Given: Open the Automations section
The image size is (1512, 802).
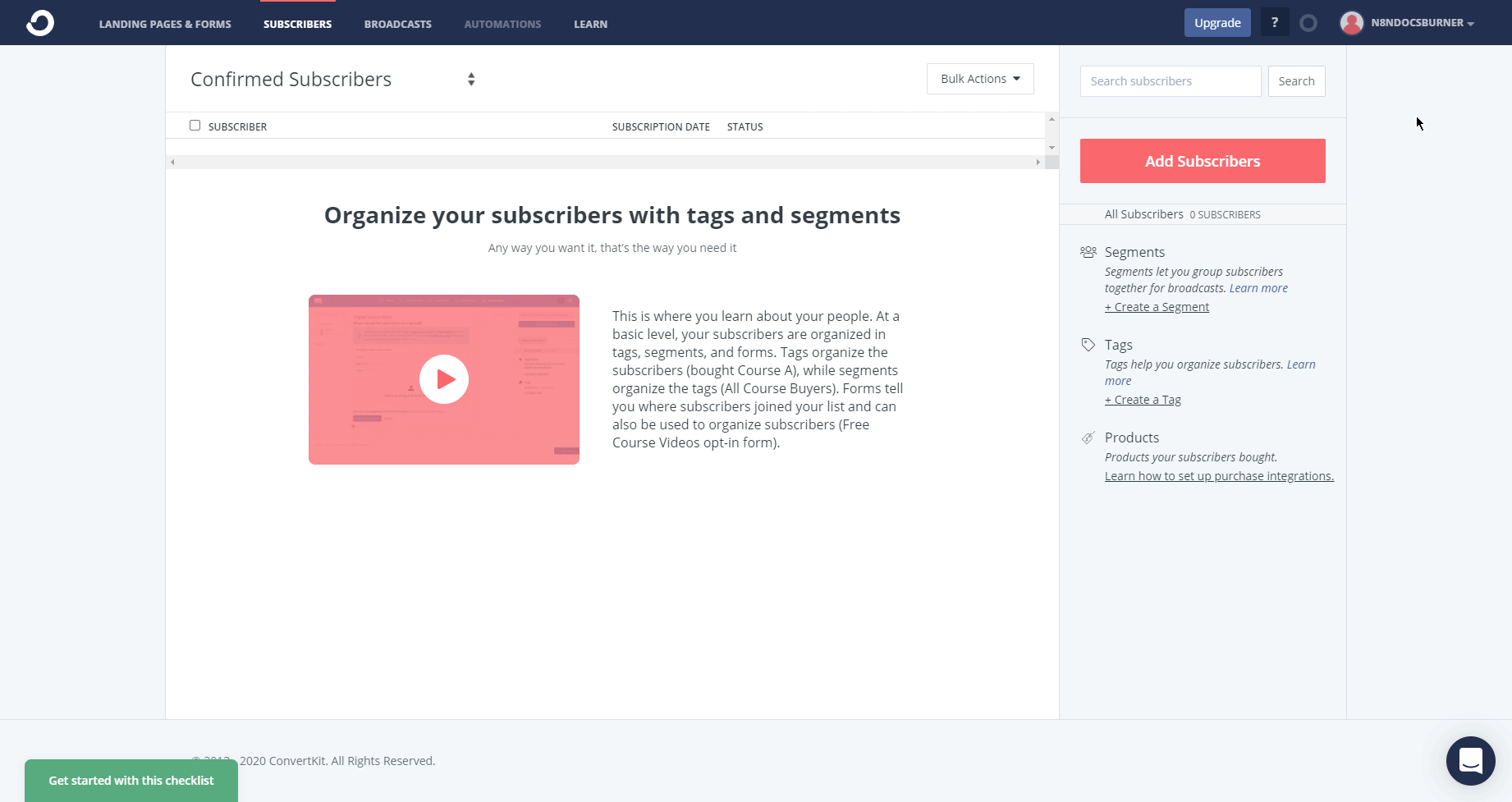Looking at the screenshot, I should pyautogui.click(x=502, y=24).
